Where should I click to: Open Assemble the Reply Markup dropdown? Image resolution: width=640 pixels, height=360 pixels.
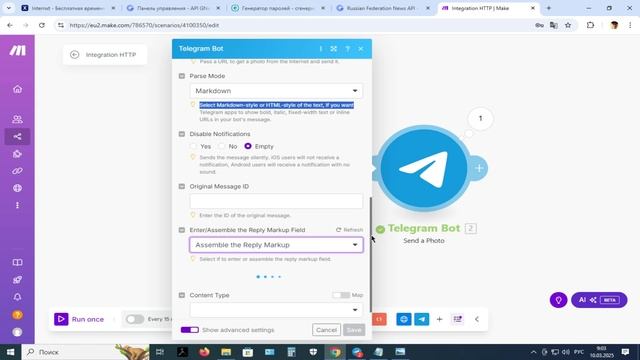[x=276, y=245]
